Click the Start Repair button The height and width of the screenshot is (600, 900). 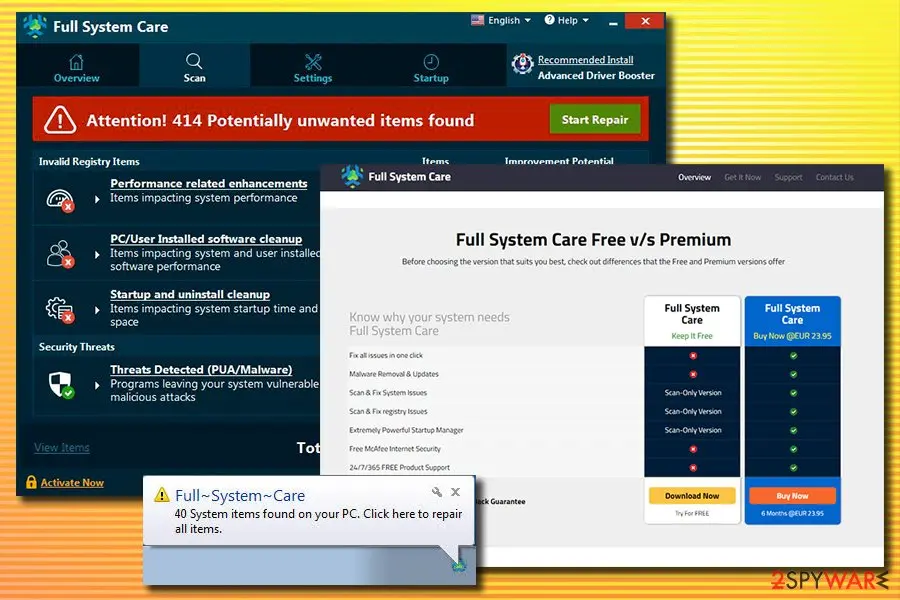point(595,119)
